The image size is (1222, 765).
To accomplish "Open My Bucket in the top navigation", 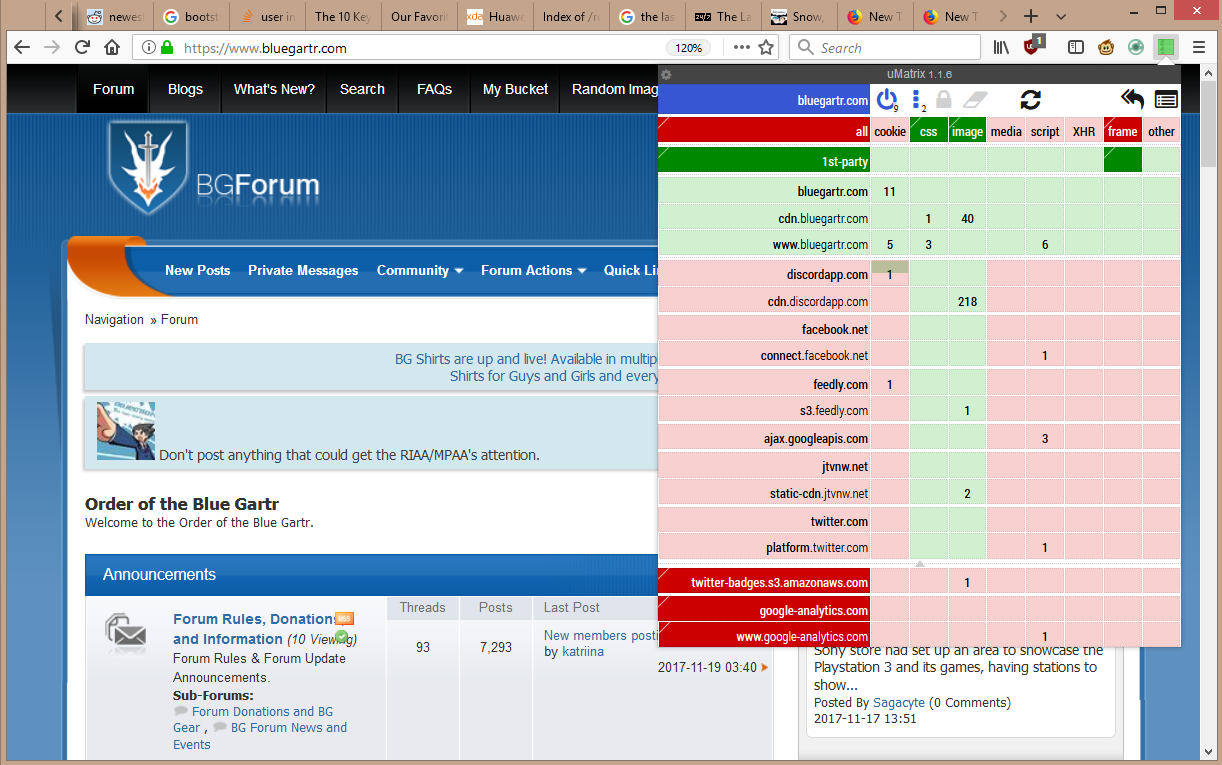I will tap(515, 89).
